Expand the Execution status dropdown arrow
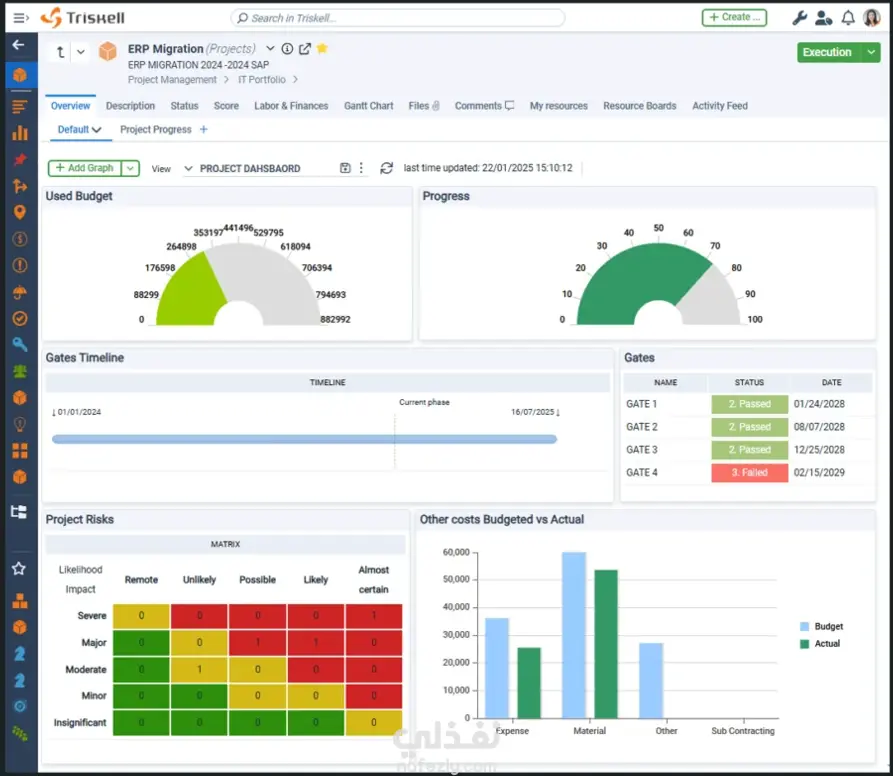The height and width of the screenshot is (776, 893). [x=871, y=52]
